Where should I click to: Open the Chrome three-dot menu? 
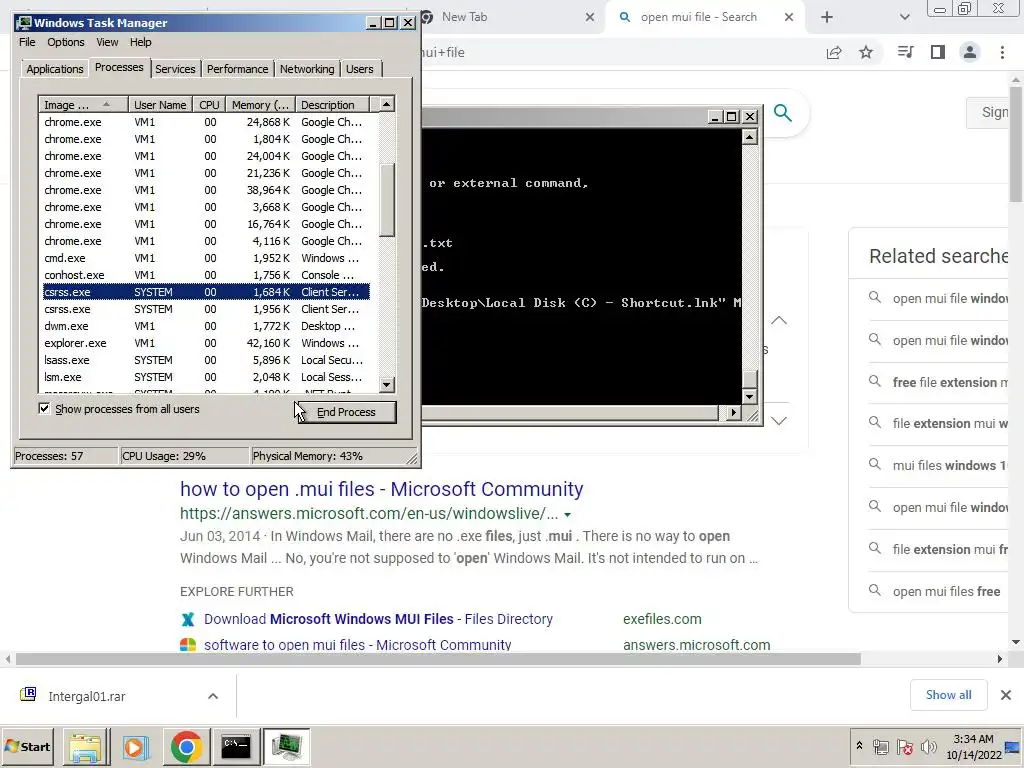(1002, 52)
